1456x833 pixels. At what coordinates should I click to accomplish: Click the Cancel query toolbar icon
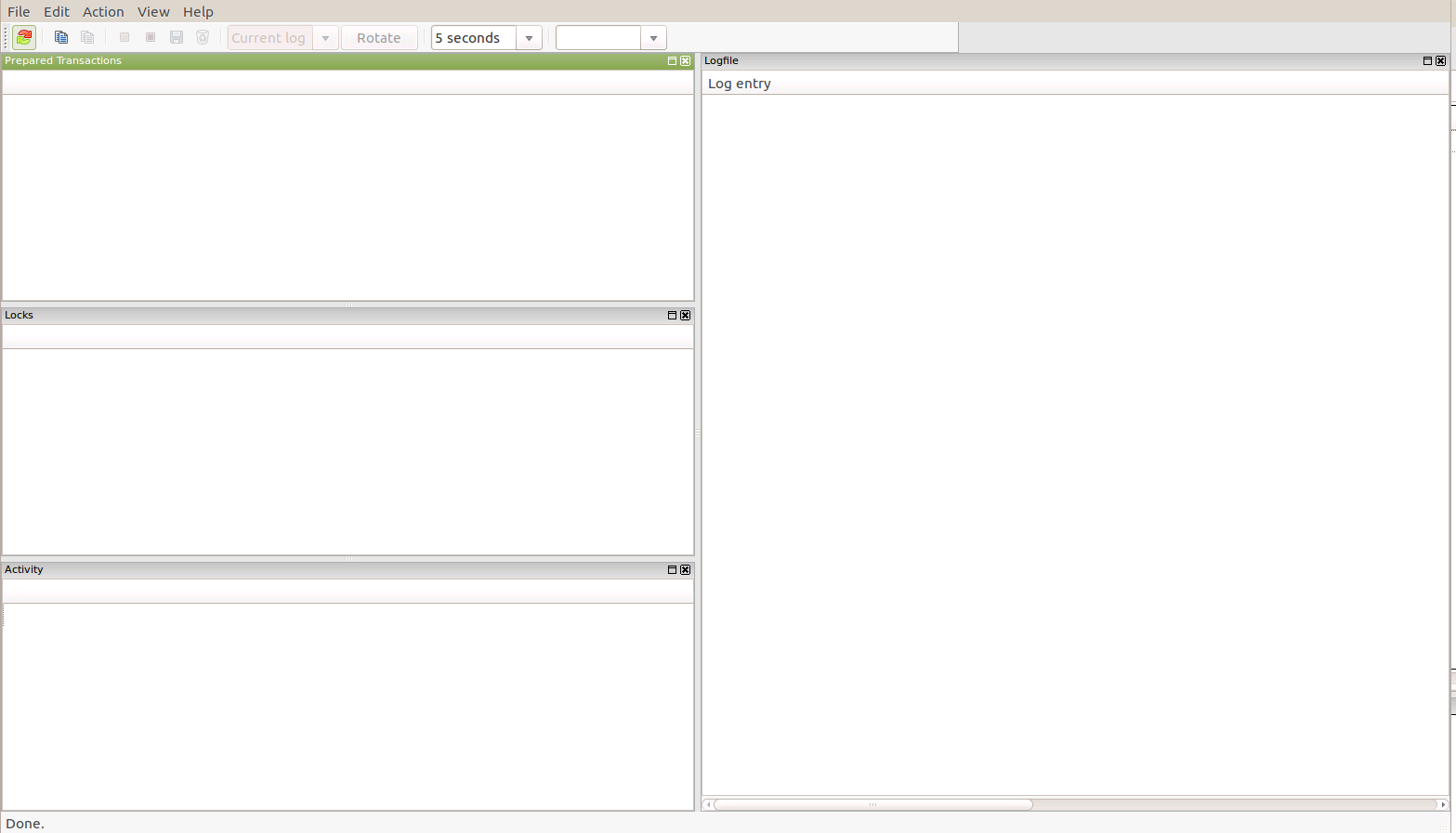click(125, 37)
